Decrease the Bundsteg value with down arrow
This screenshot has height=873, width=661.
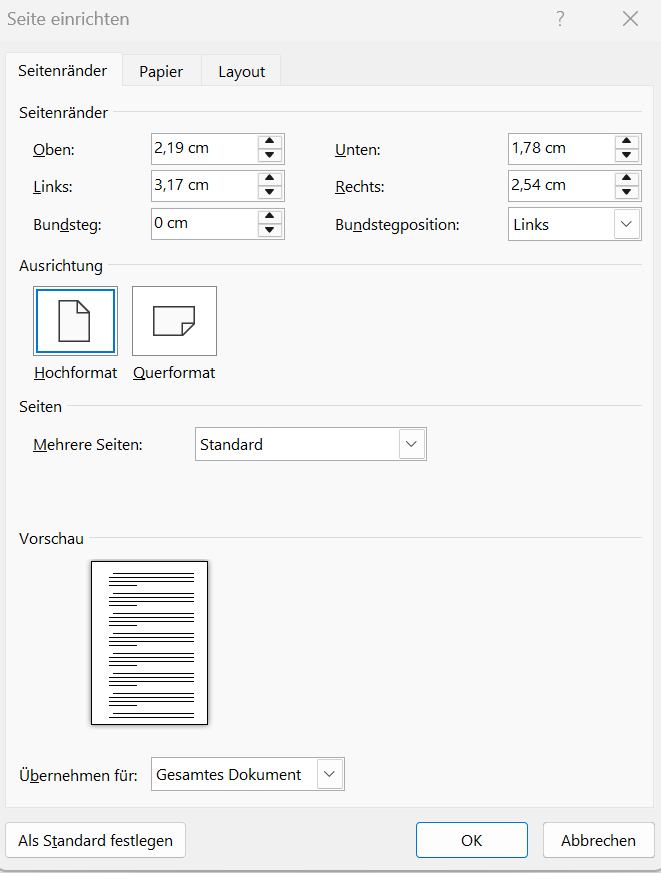tap(270, 230)
